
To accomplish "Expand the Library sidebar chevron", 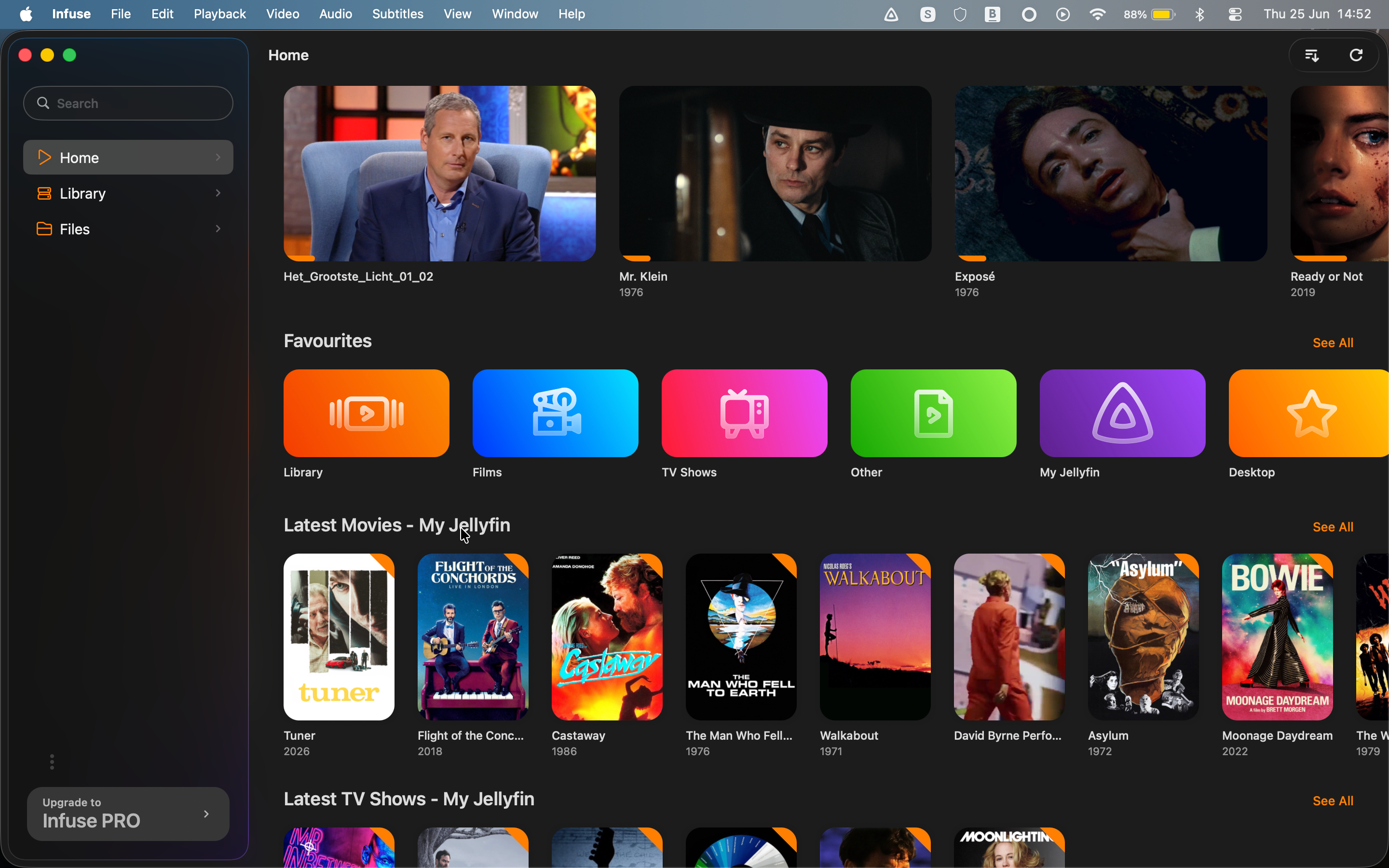I will 218,193.
